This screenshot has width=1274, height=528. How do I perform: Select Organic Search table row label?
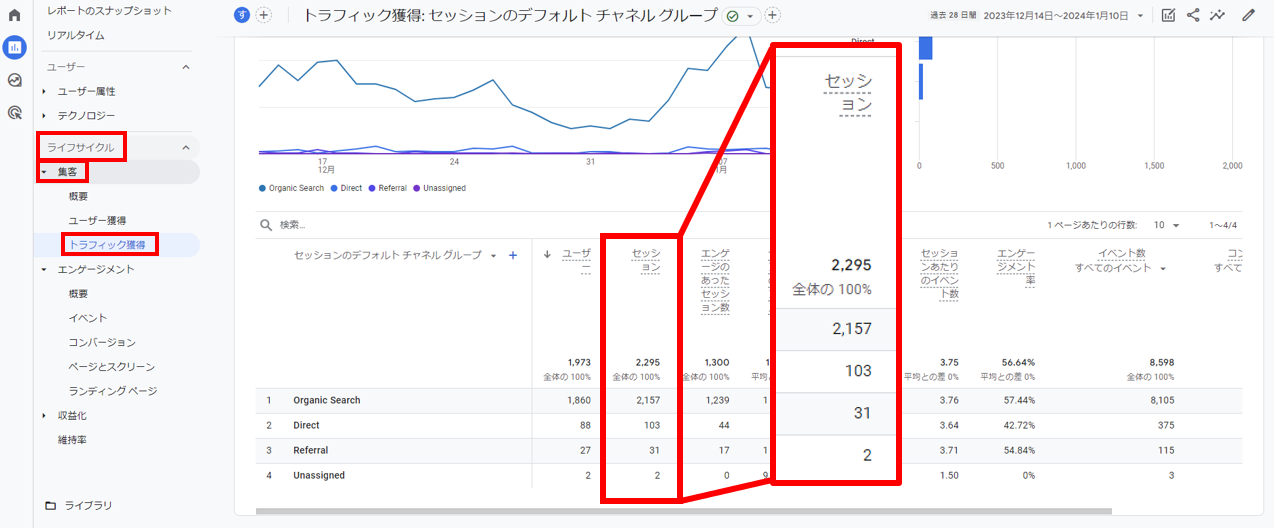click(326, 400)
